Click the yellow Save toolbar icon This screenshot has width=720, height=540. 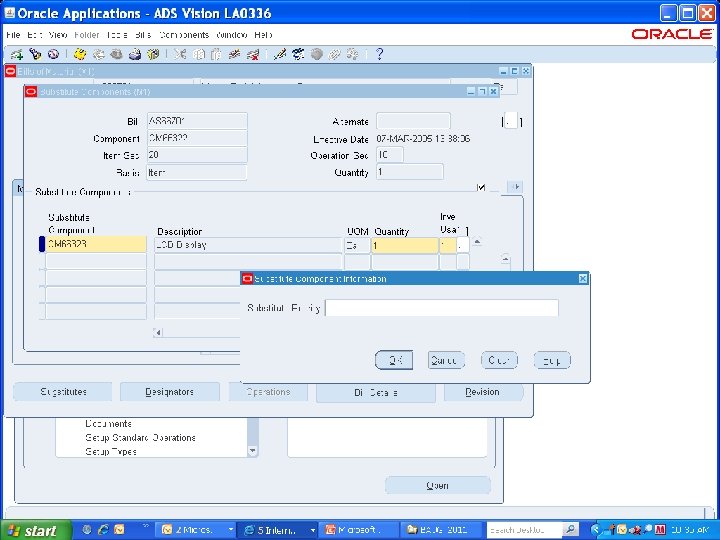[x=80, y=55]
